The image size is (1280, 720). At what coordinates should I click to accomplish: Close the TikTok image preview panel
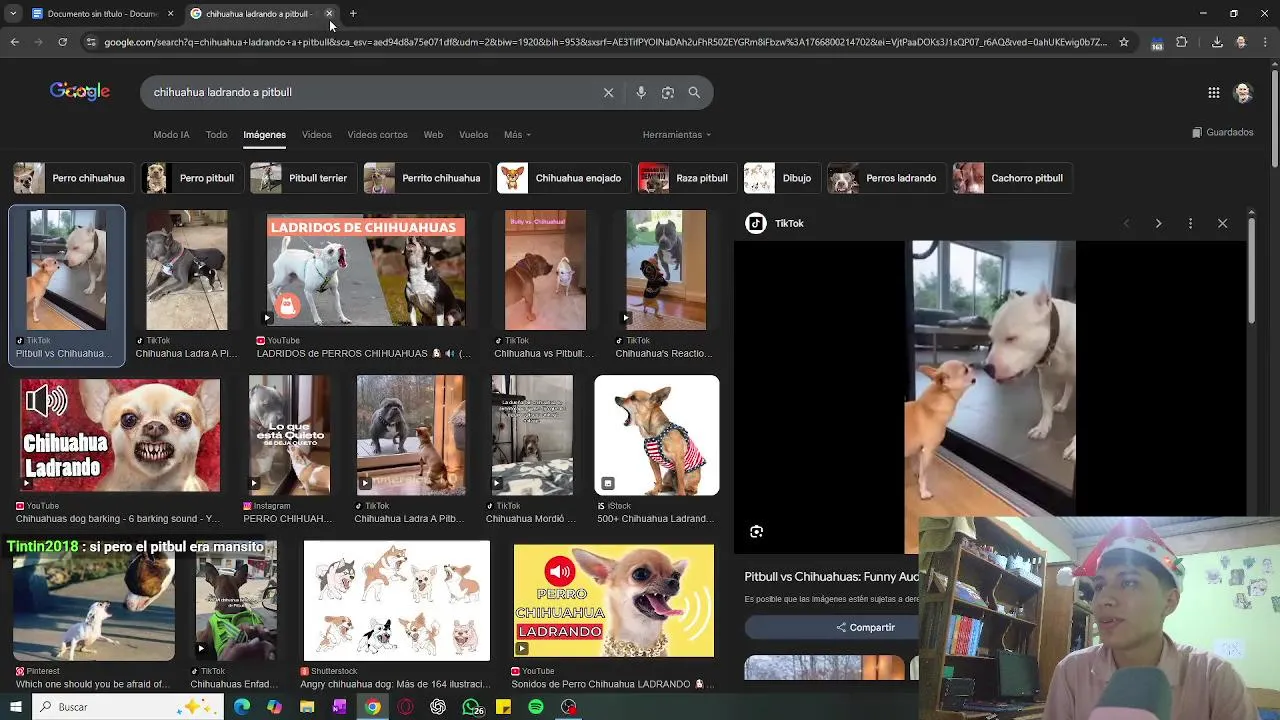(1222, 223)
